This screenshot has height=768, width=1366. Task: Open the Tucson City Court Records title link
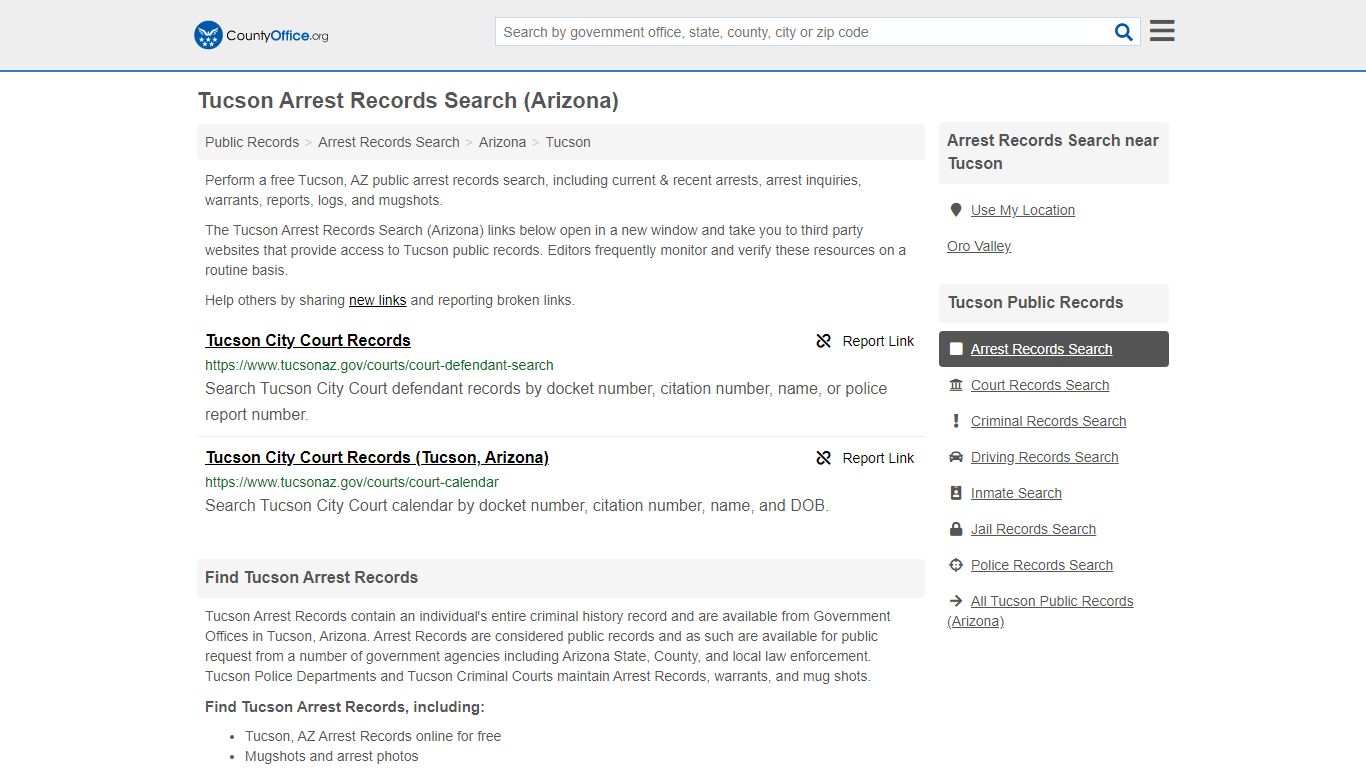(x=308, y=340)
